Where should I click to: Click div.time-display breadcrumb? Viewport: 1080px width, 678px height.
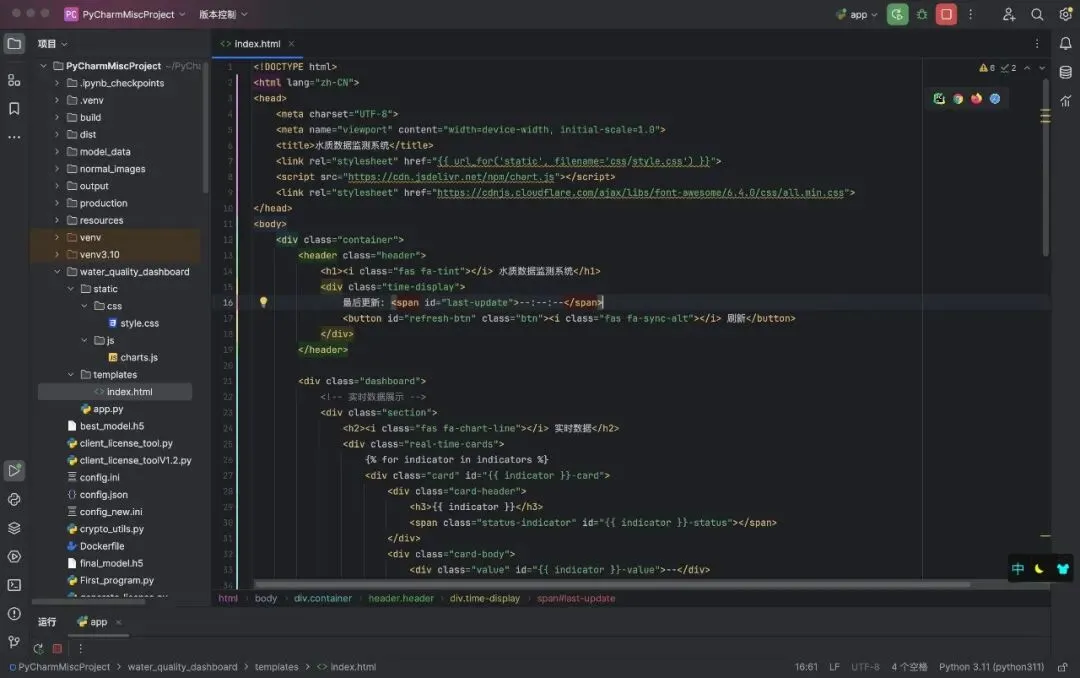tap(485, 599)
